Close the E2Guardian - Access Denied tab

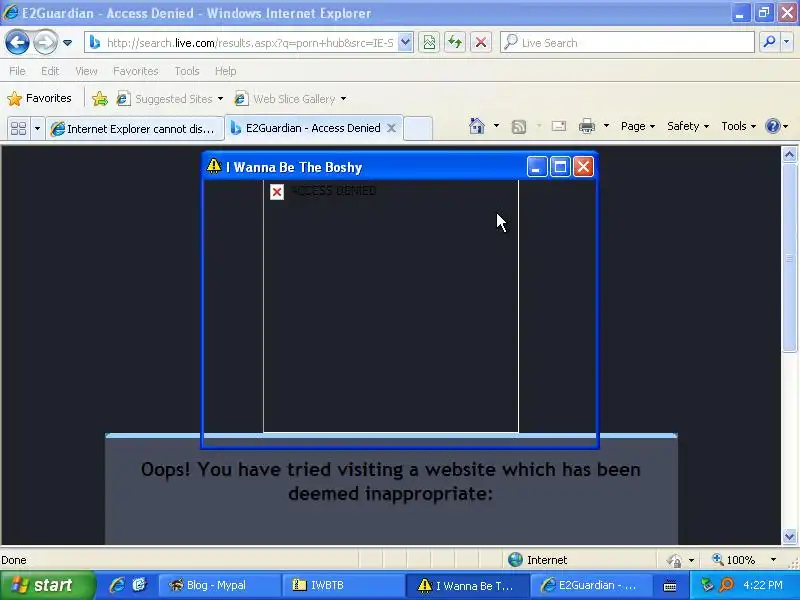pos(391,128)
